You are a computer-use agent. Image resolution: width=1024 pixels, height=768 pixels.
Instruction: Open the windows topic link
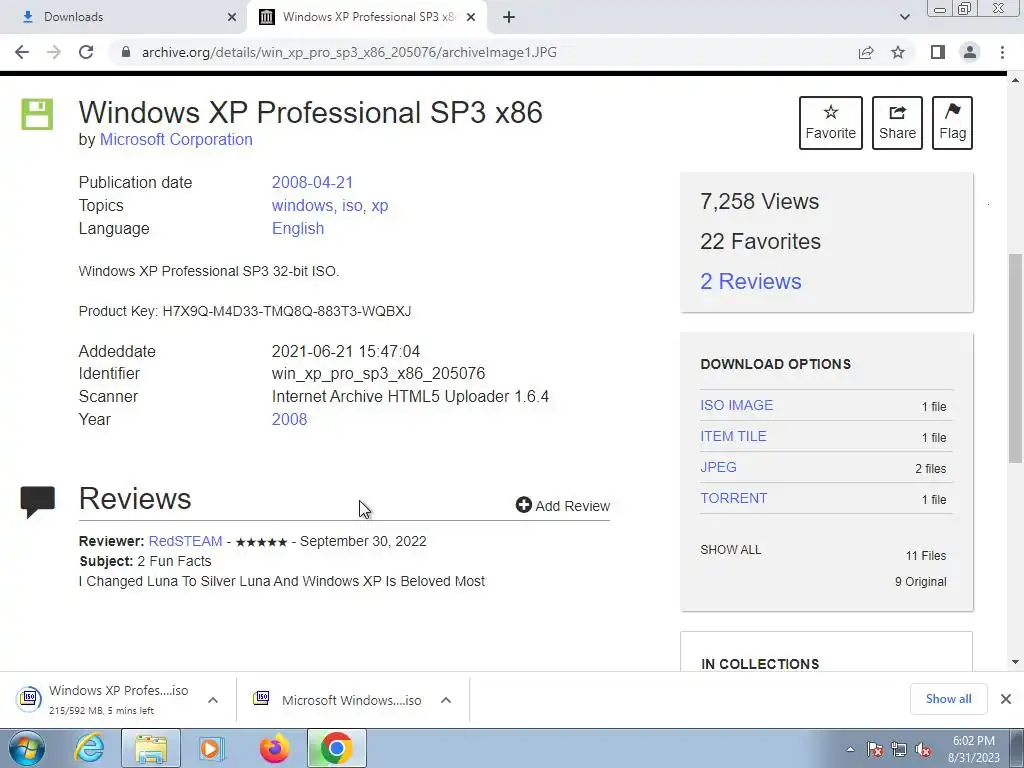point(302,205)
